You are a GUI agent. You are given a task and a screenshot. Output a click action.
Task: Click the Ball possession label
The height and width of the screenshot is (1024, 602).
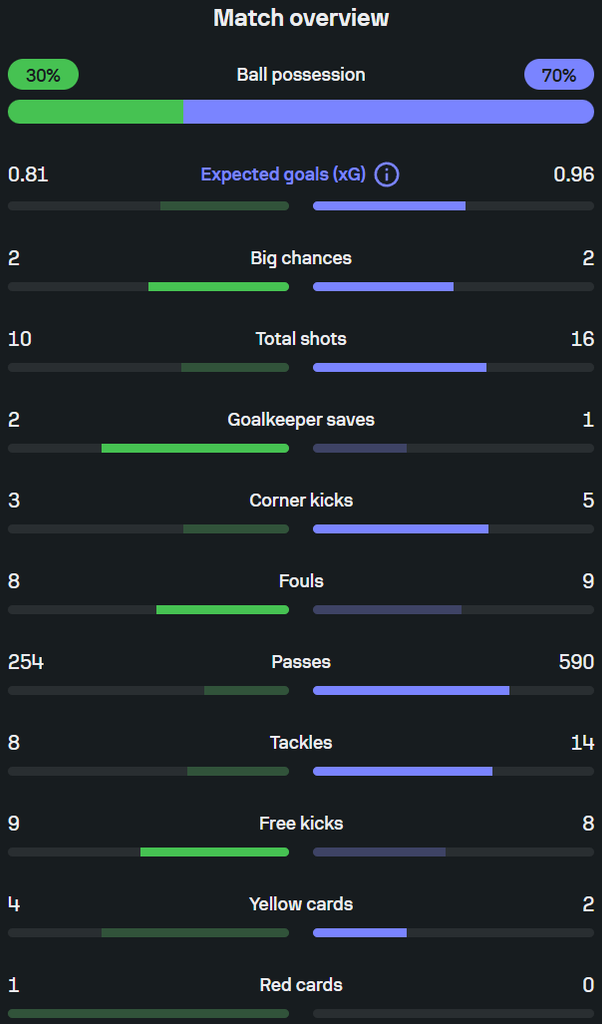[x=301, y=74]
